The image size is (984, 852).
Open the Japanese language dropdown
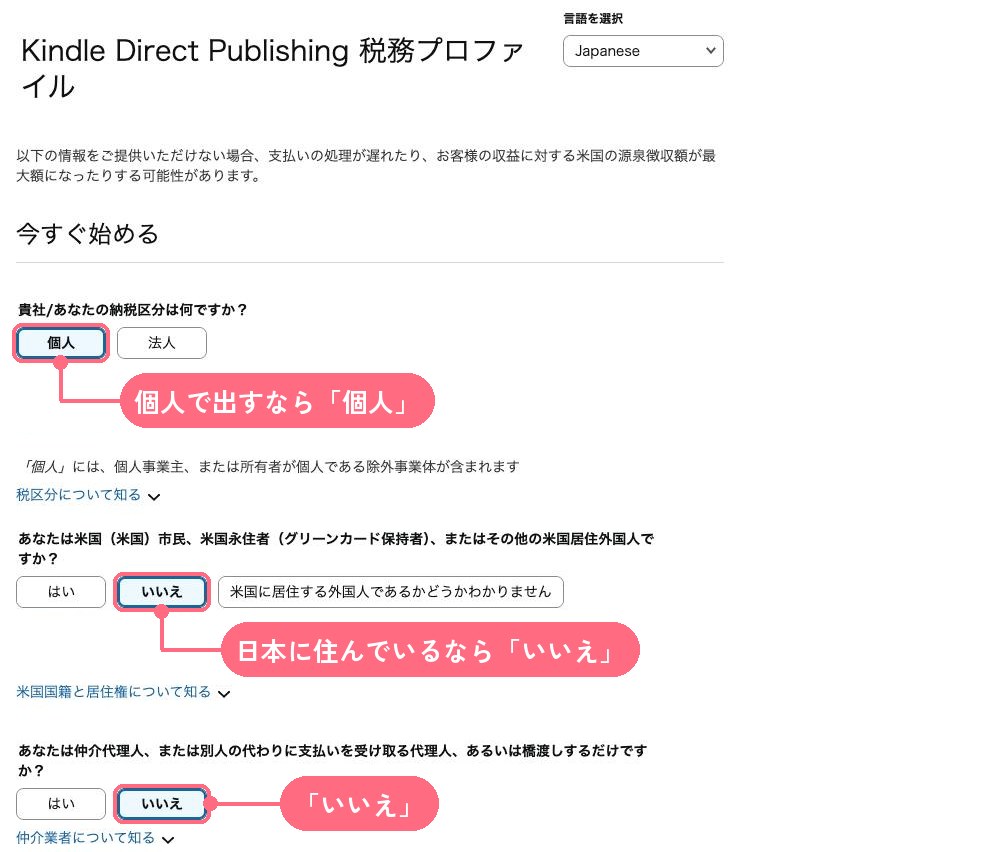643,51
